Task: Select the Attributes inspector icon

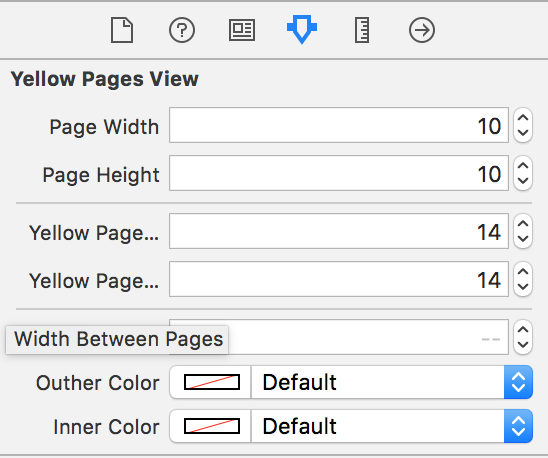Action: point(302,29)
